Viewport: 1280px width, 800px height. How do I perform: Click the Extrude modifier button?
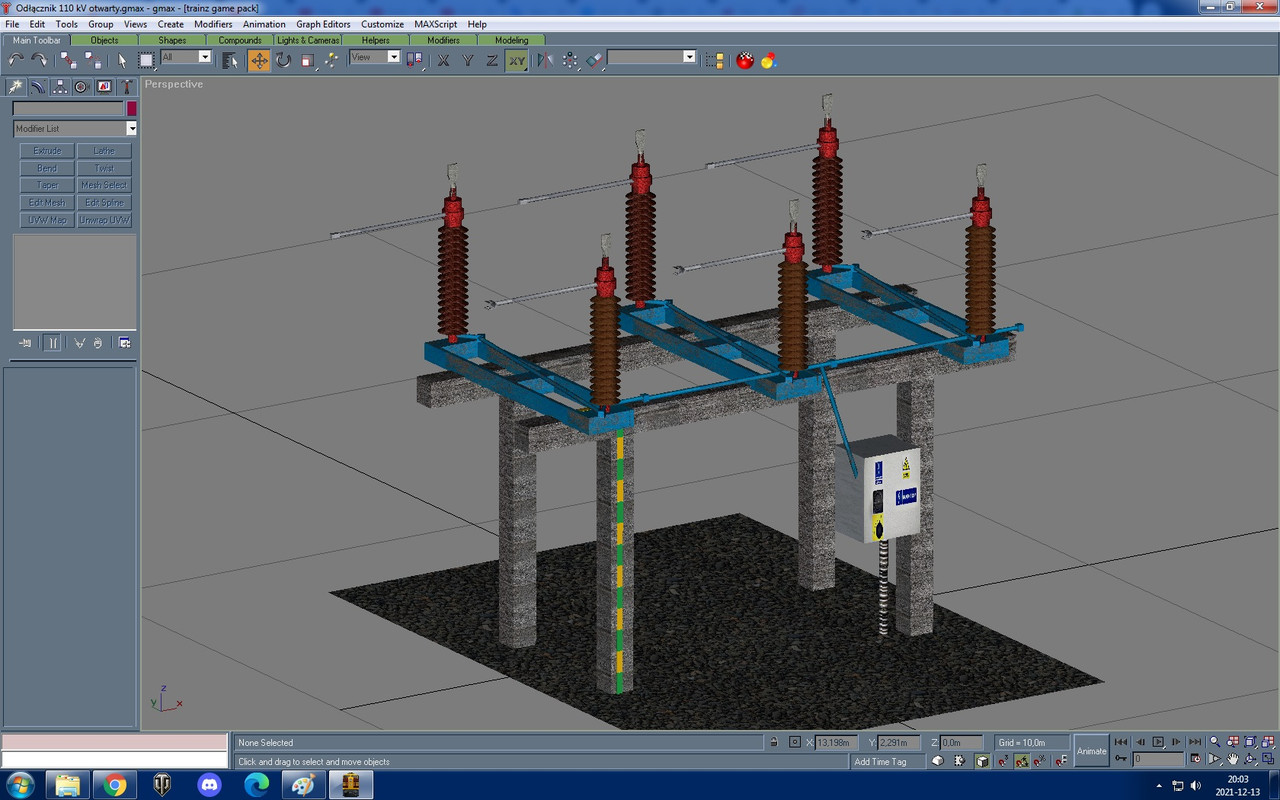tap(47, 151)
